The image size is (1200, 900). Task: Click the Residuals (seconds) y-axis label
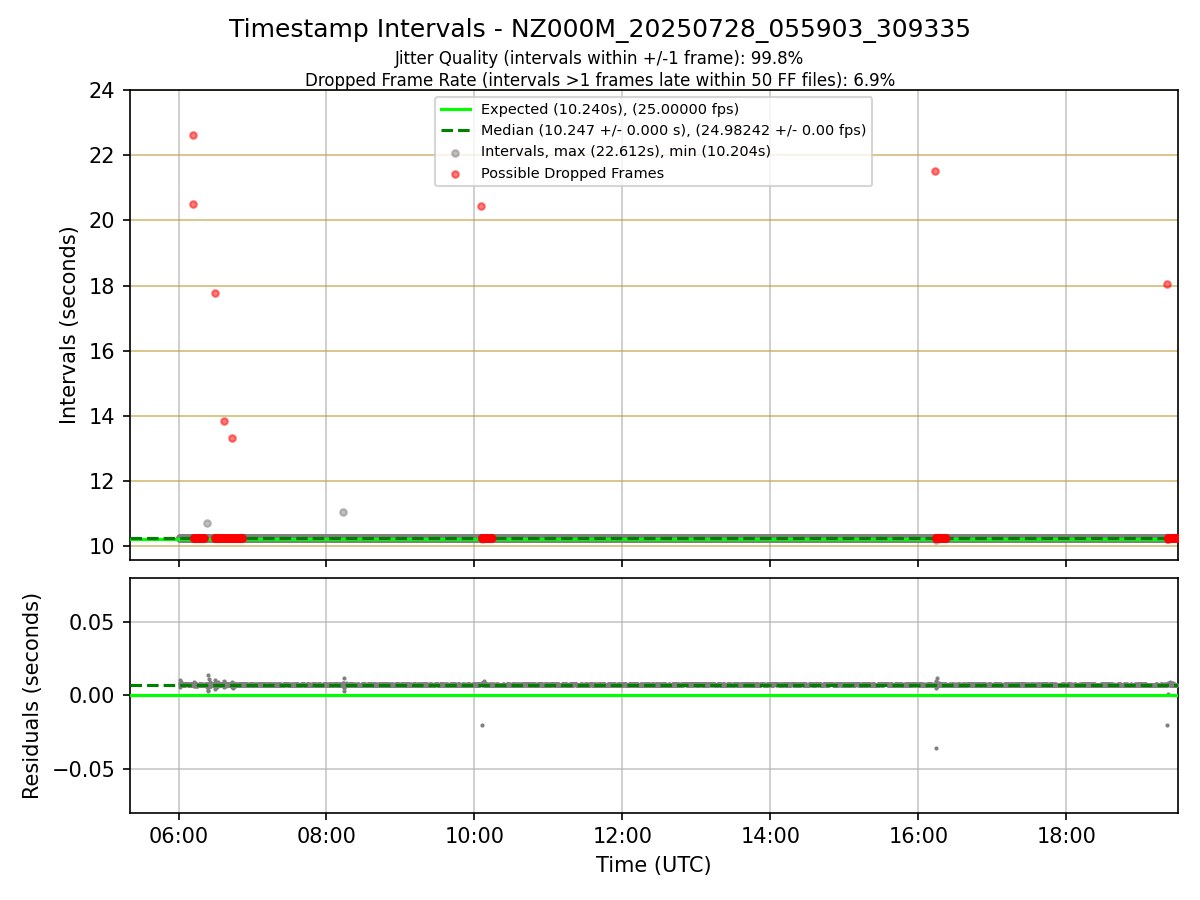(31, 696)
